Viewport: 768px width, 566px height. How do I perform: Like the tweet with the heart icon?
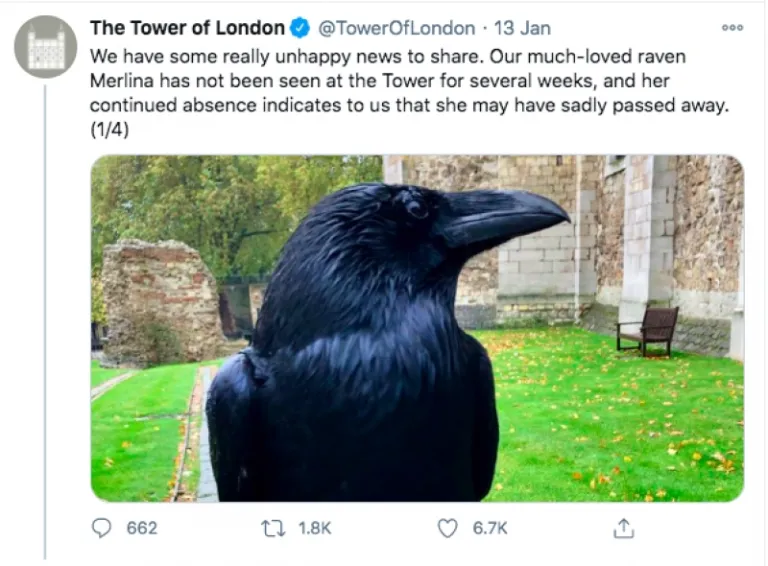449,527
